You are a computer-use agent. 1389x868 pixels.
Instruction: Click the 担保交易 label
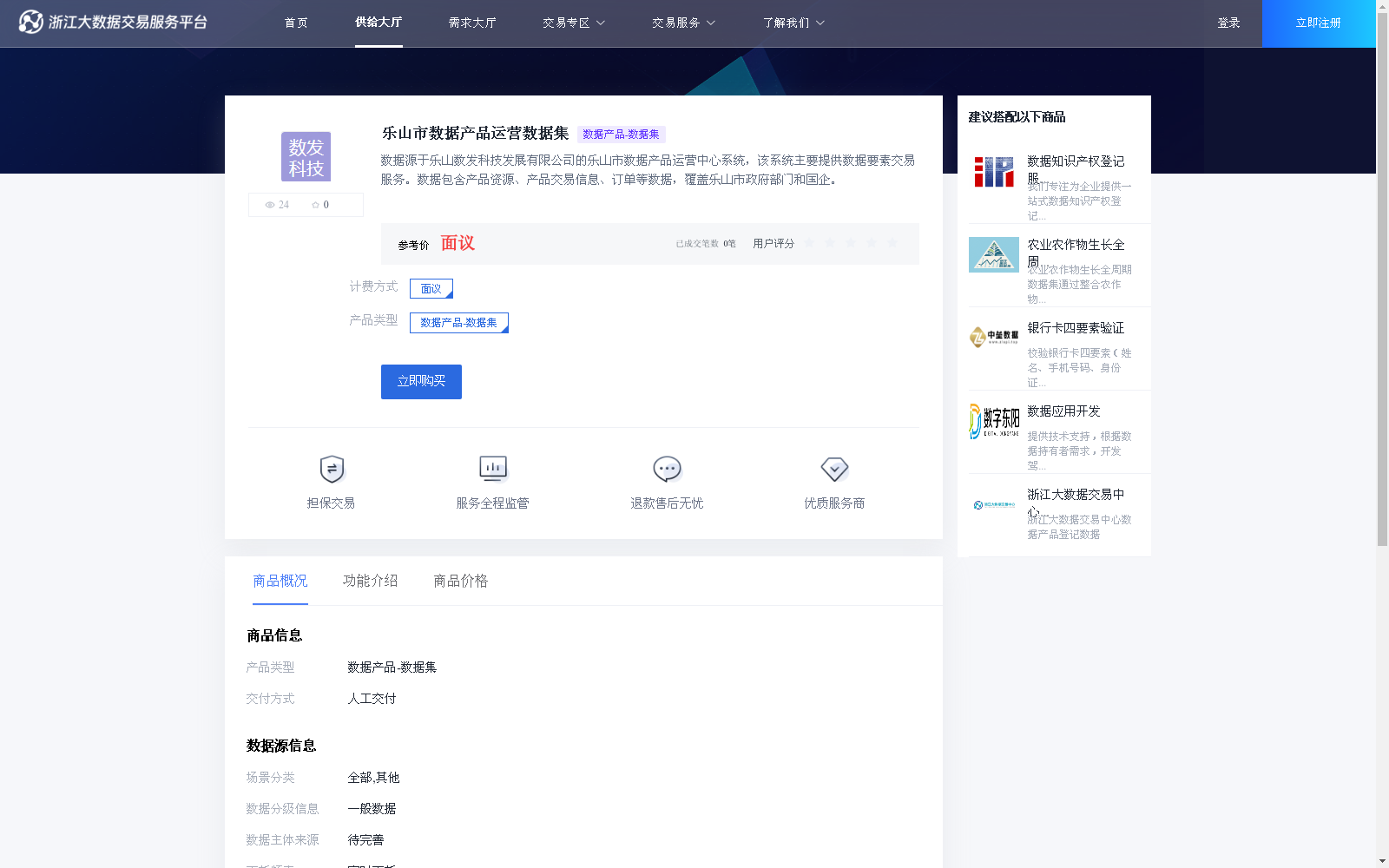[331, 503]
